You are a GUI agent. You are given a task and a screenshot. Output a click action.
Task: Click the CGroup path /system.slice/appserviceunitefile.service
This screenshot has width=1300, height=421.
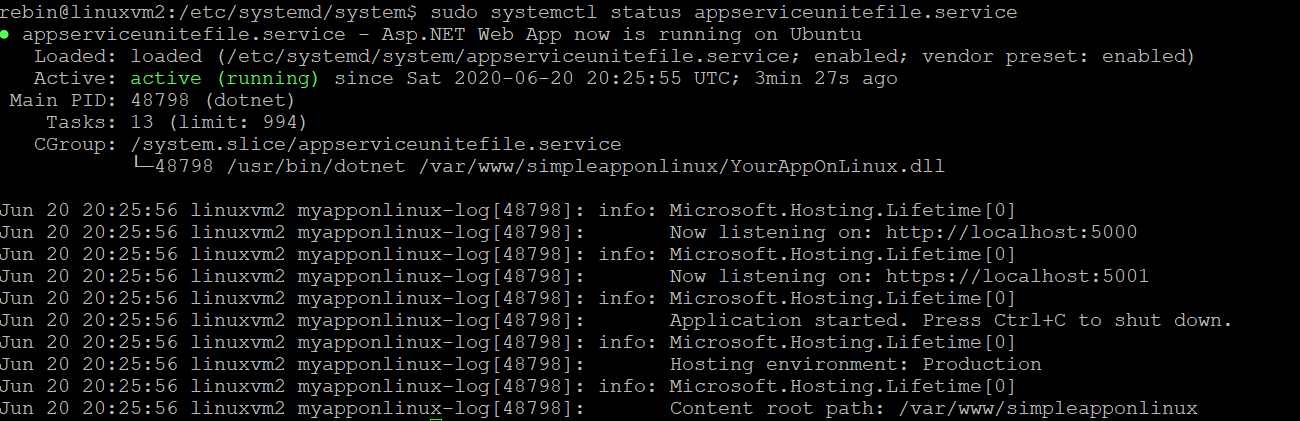click(x=376, y=144)
